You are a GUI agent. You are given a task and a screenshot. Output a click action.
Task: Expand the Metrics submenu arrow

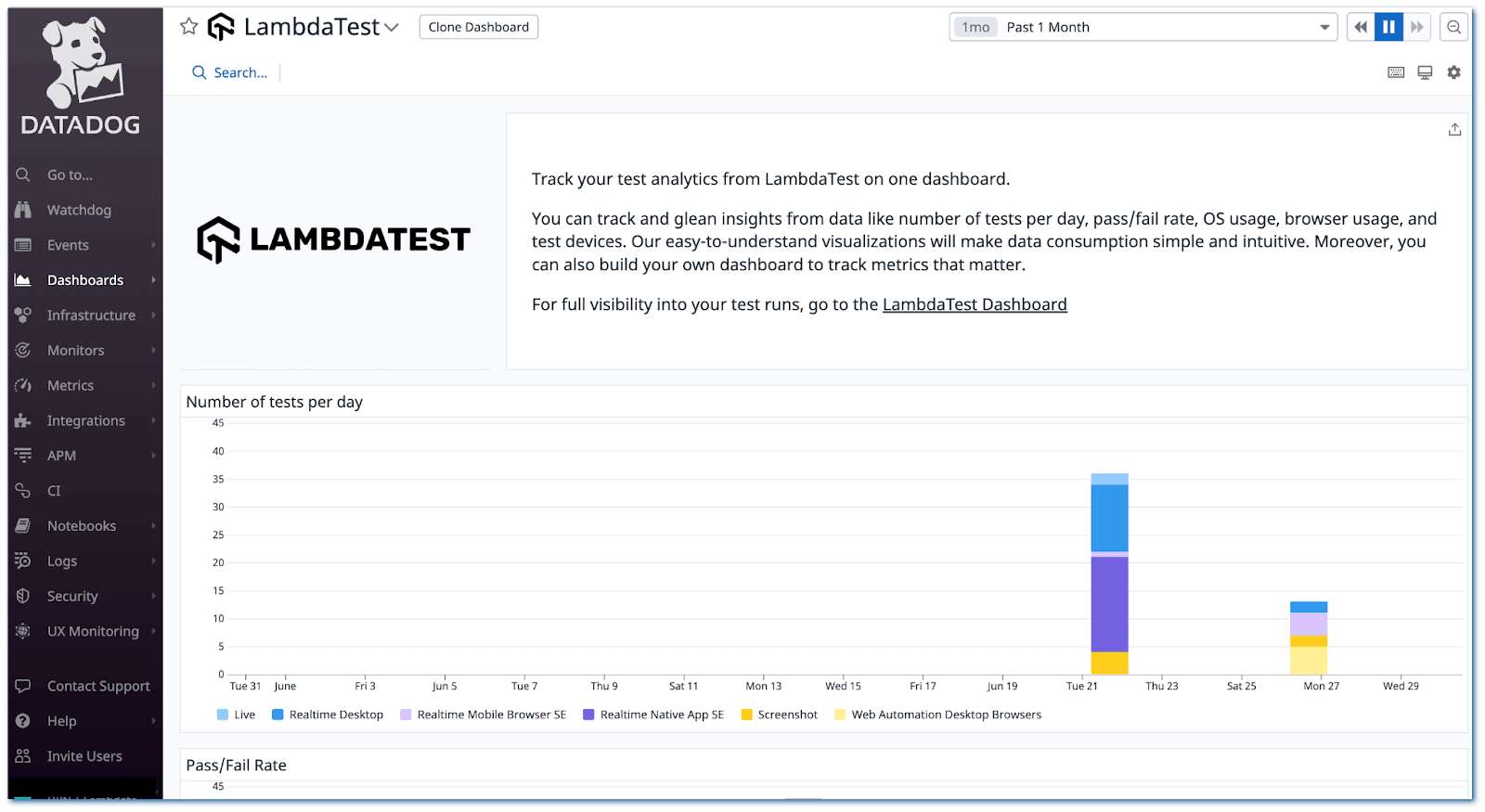click(153, 385)
